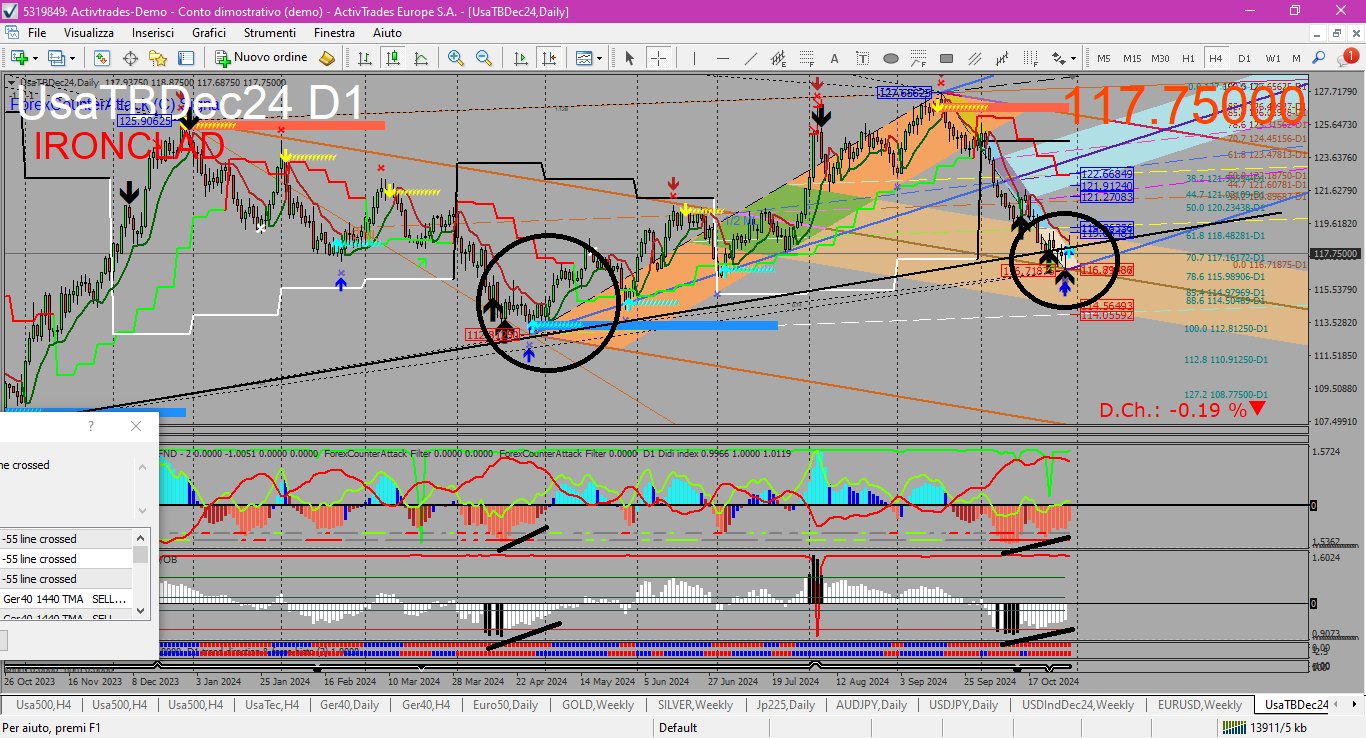
Task: Select the parallel channel lines tool
Action: [x=974, y=58]
